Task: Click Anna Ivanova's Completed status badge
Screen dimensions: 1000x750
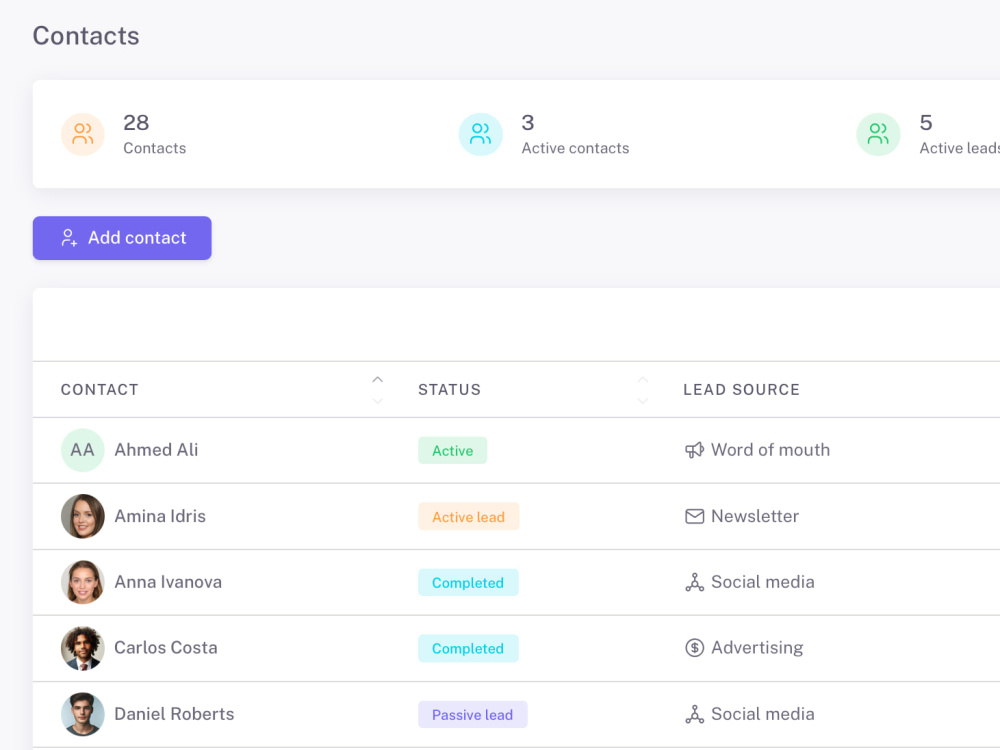Action: (468, 582)
